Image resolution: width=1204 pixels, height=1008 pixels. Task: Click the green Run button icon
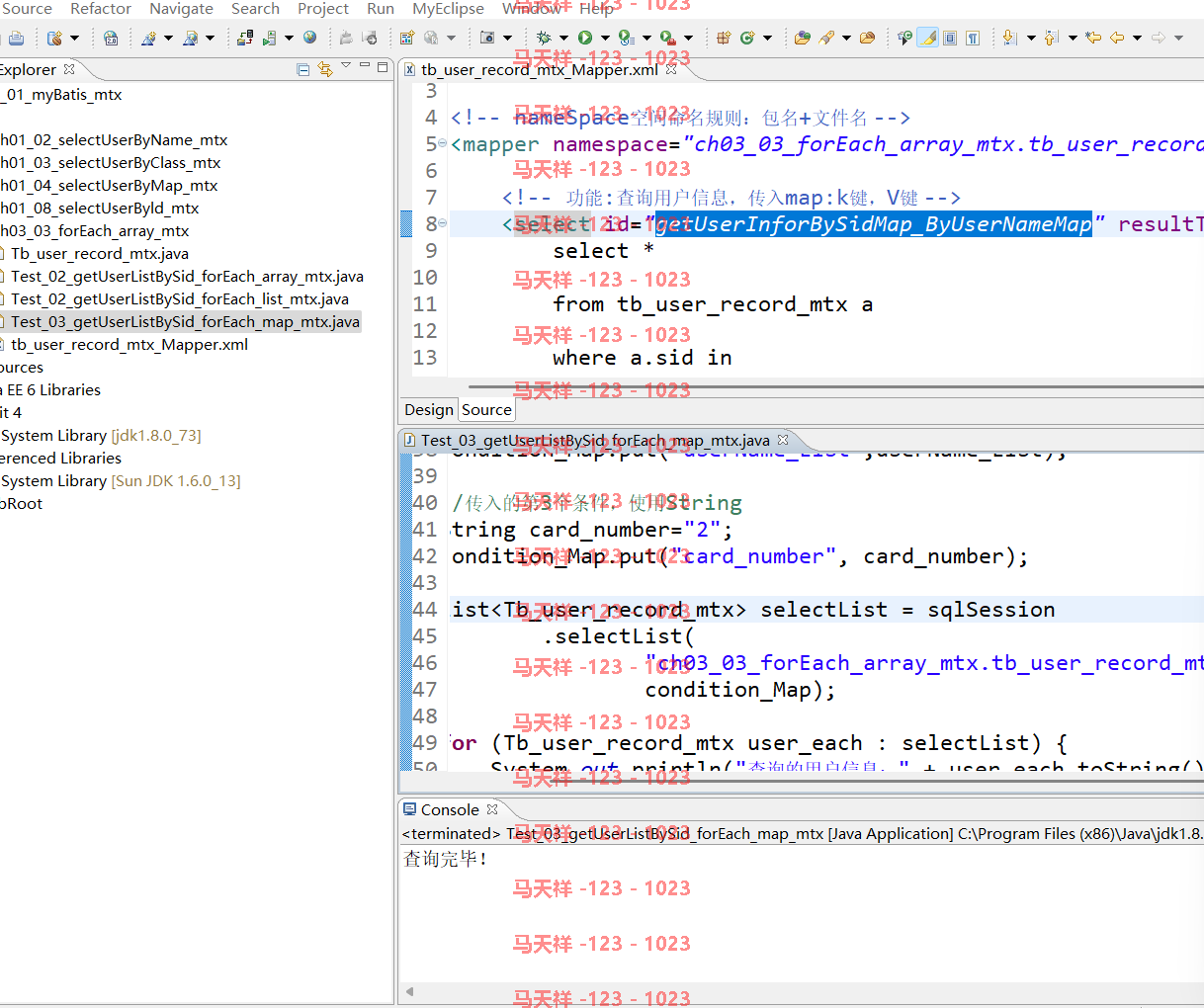click(585, 38)
